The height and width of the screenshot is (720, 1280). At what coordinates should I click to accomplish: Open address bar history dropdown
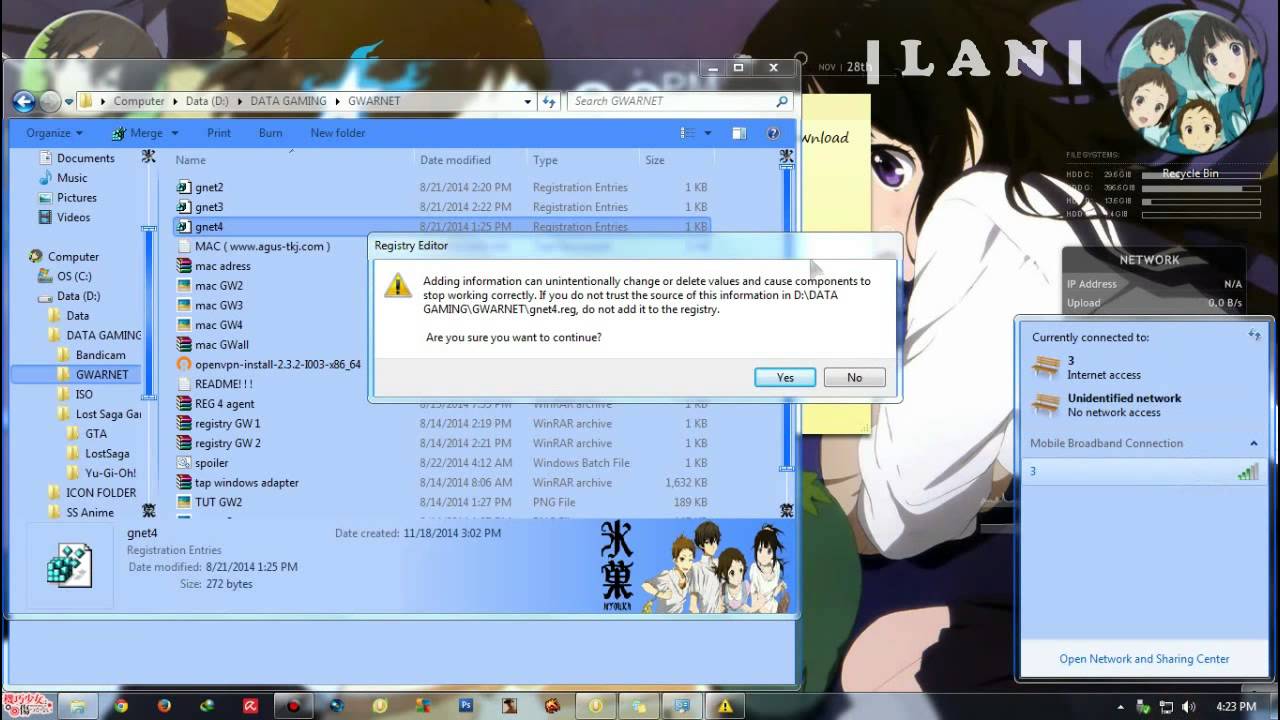[x=528, y=101]
